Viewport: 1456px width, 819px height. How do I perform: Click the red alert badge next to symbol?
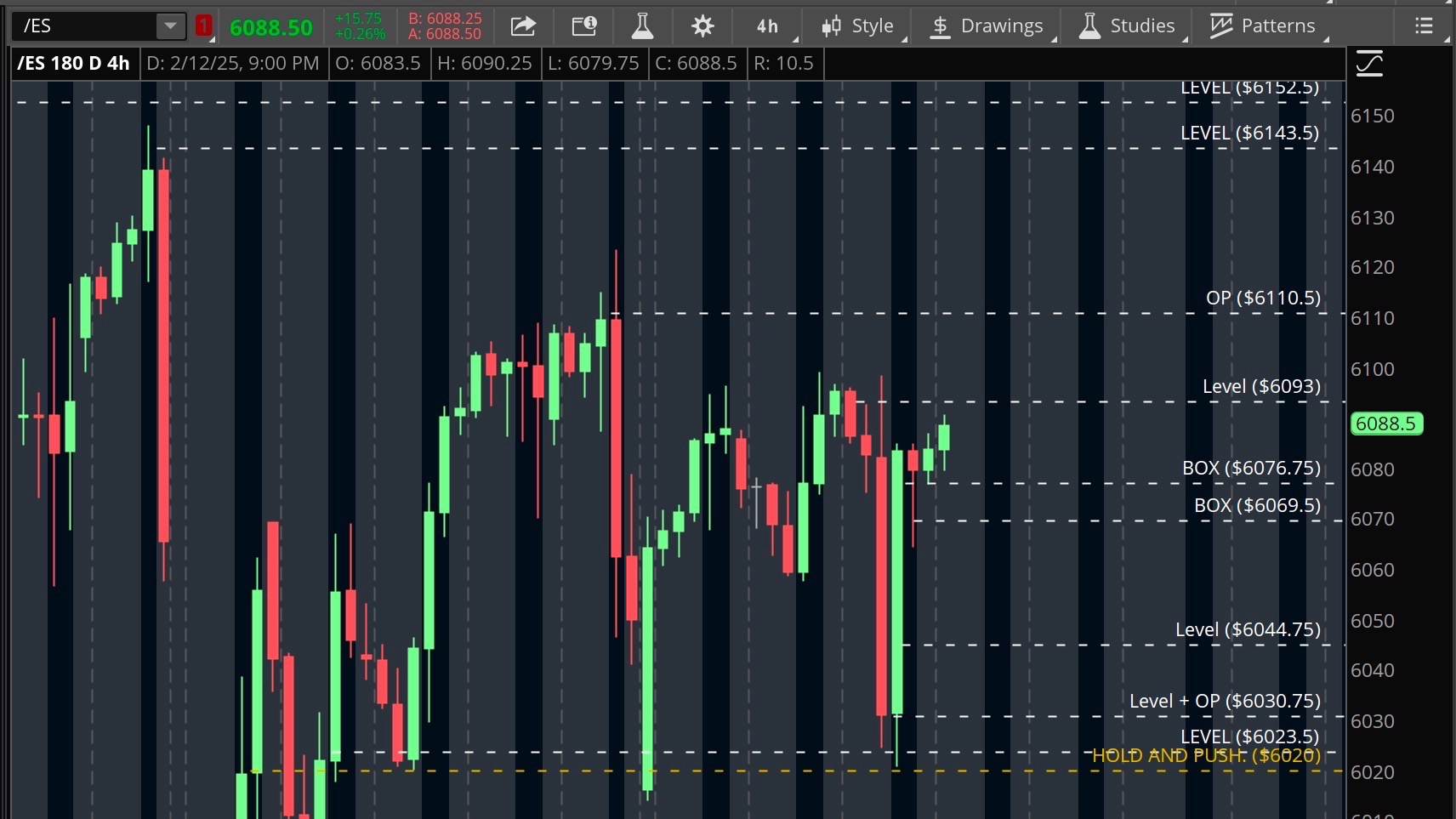tap(203, 26)
